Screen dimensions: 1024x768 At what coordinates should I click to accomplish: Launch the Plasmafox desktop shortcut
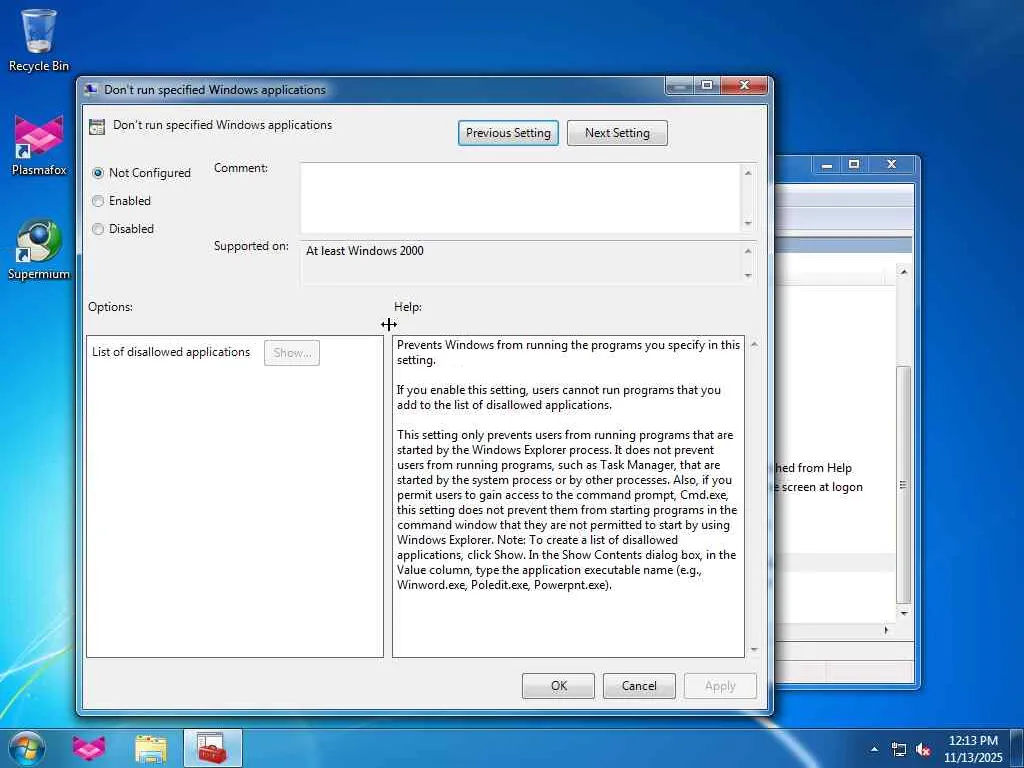coord(39,145)
